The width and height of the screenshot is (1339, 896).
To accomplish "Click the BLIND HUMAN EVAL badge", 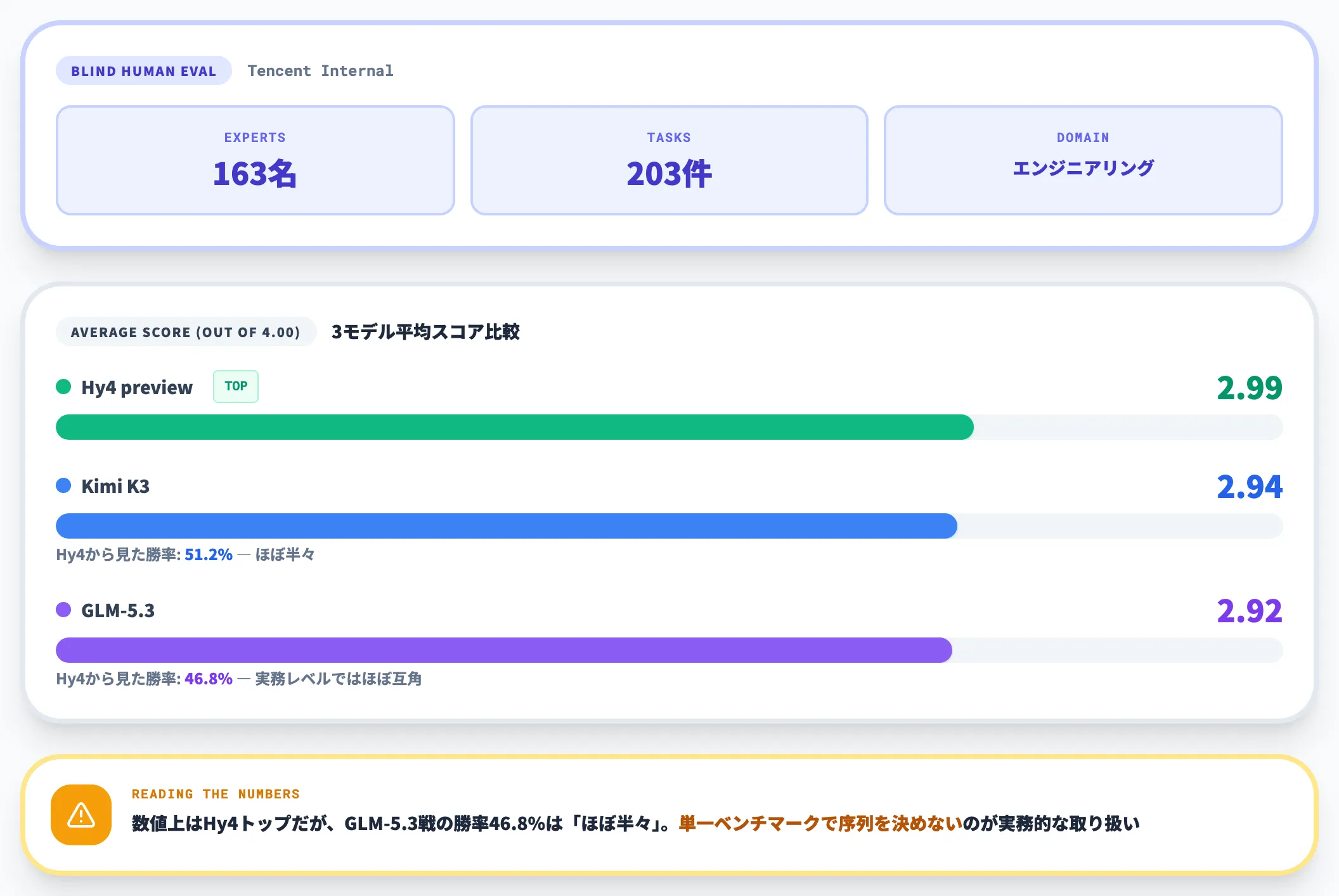I will (x=144, y=71).
